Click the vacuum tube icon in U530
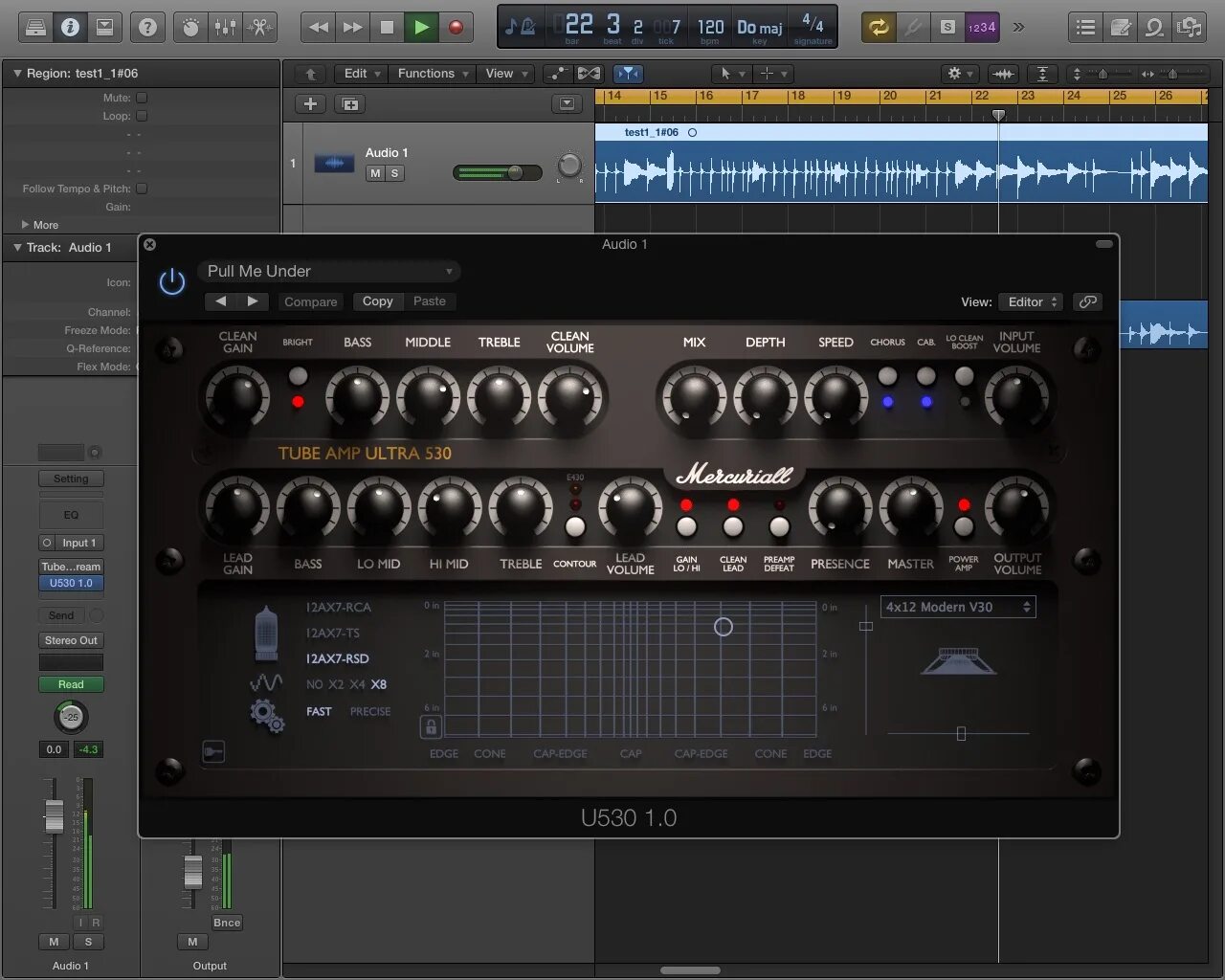Image resolution: width=1225 pixels, height=980 pixels. [x=266, y=634]
